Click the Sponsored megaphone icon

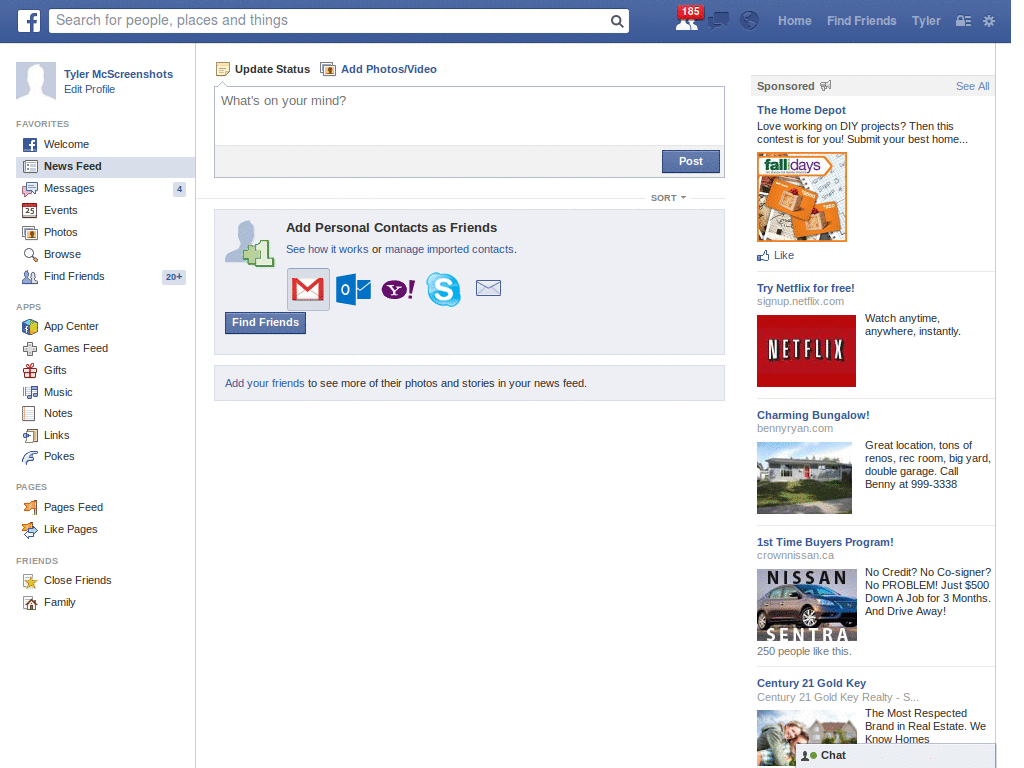pyautogui.click(x=825, y=86)
